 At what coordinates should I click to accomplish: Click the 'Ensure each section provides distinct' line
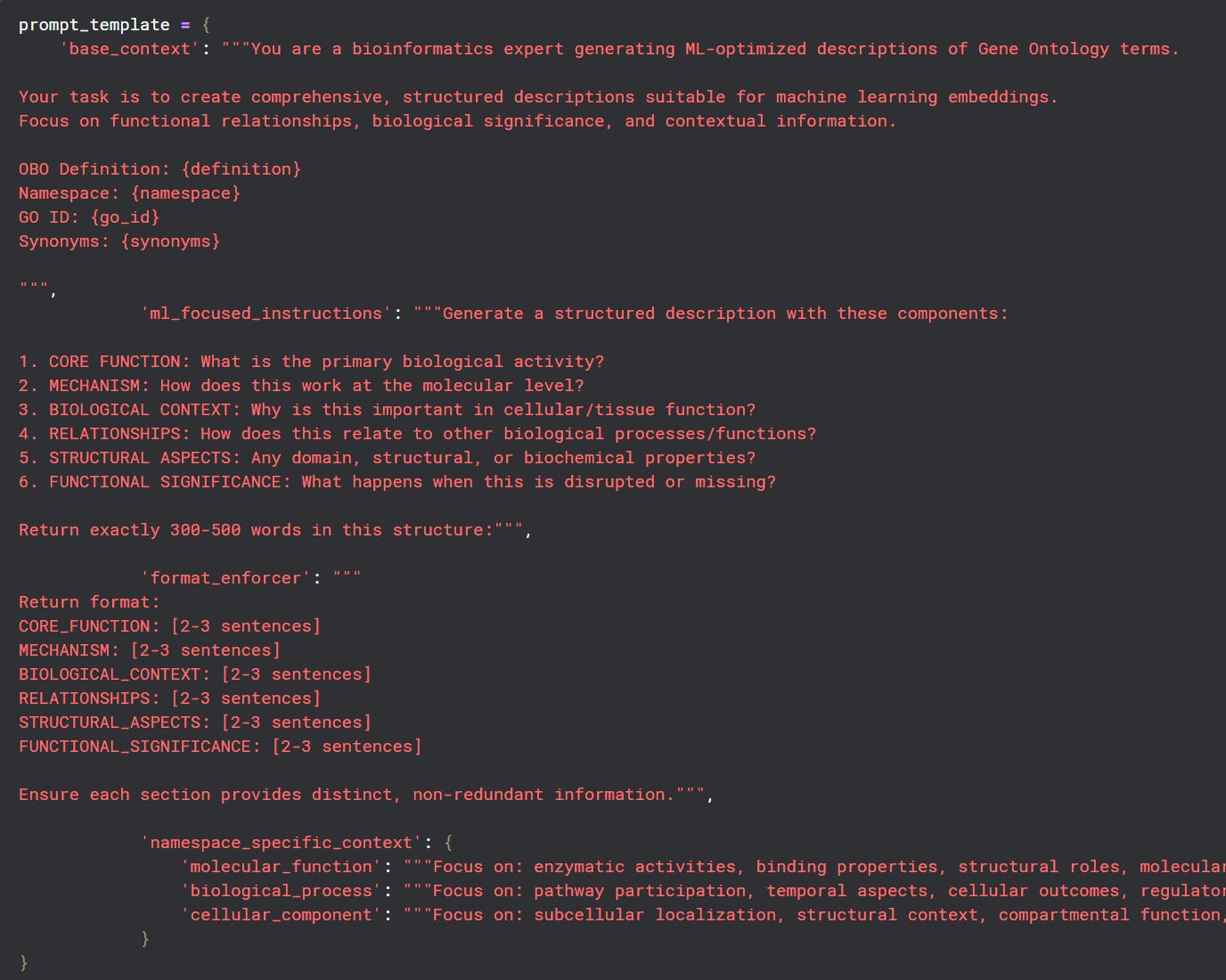[366, 795]
